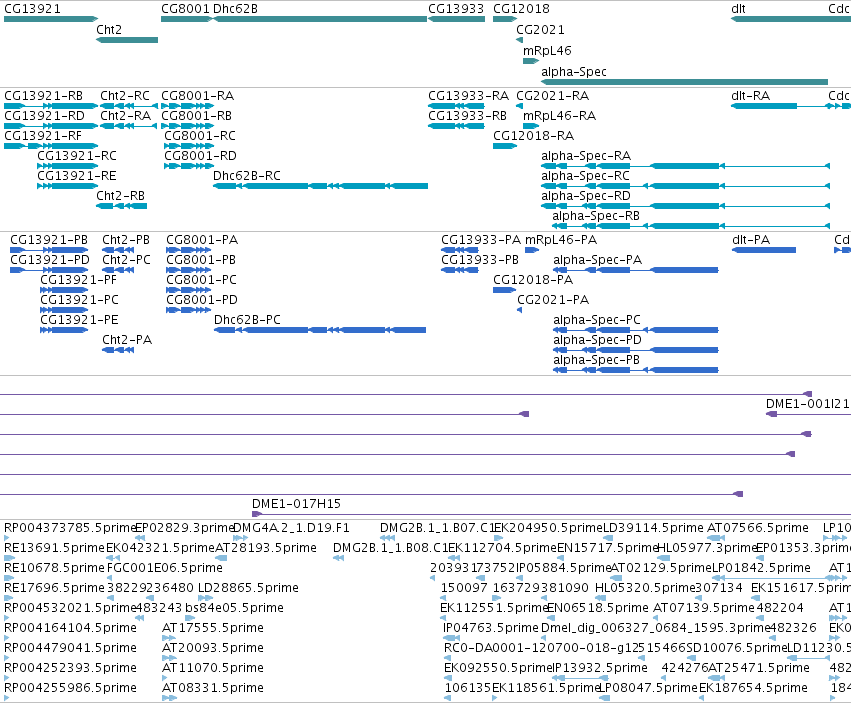Image resolution: width=851 pixels, height=703 pixels.
Task: Select the CG2021-RA transcript label
Action: 552,96
